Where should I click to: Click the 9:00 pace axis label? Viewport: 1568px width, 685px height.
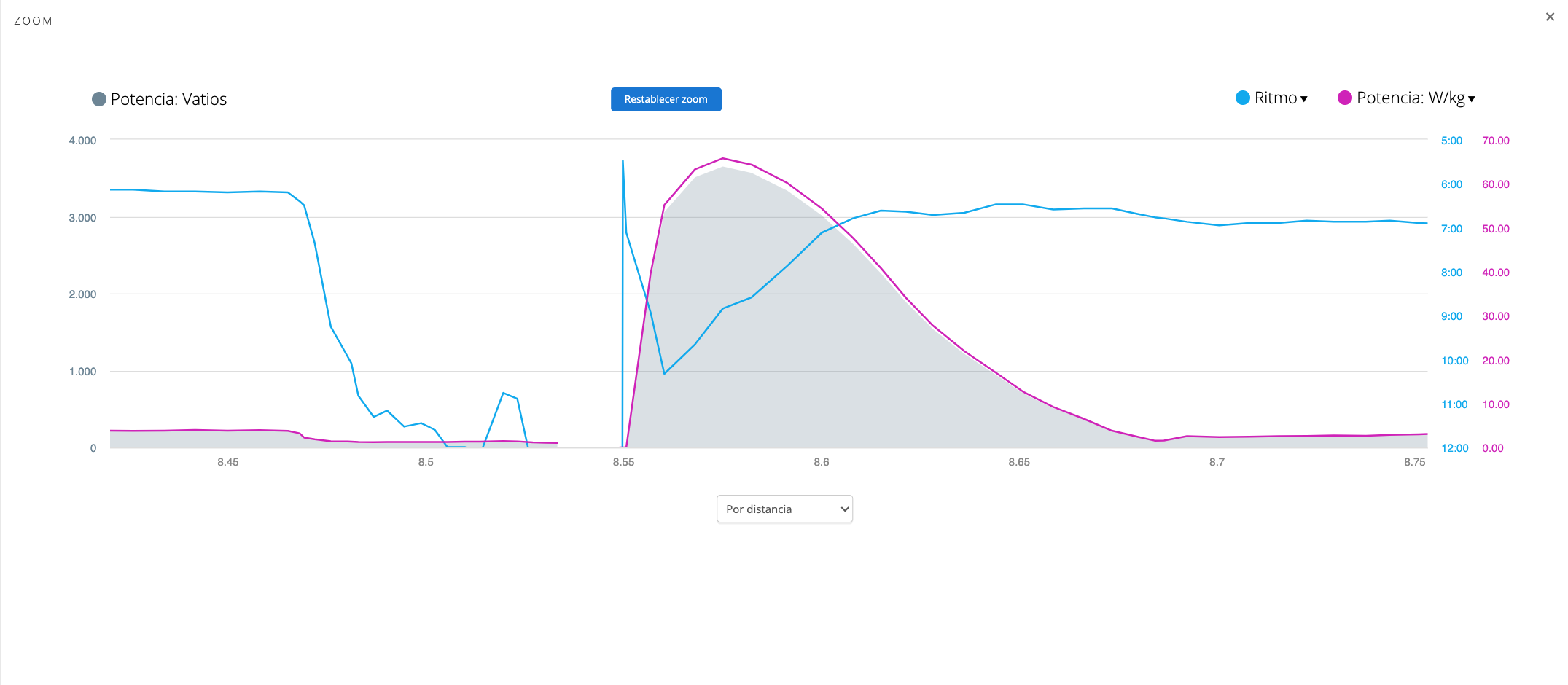point(1451,316)
